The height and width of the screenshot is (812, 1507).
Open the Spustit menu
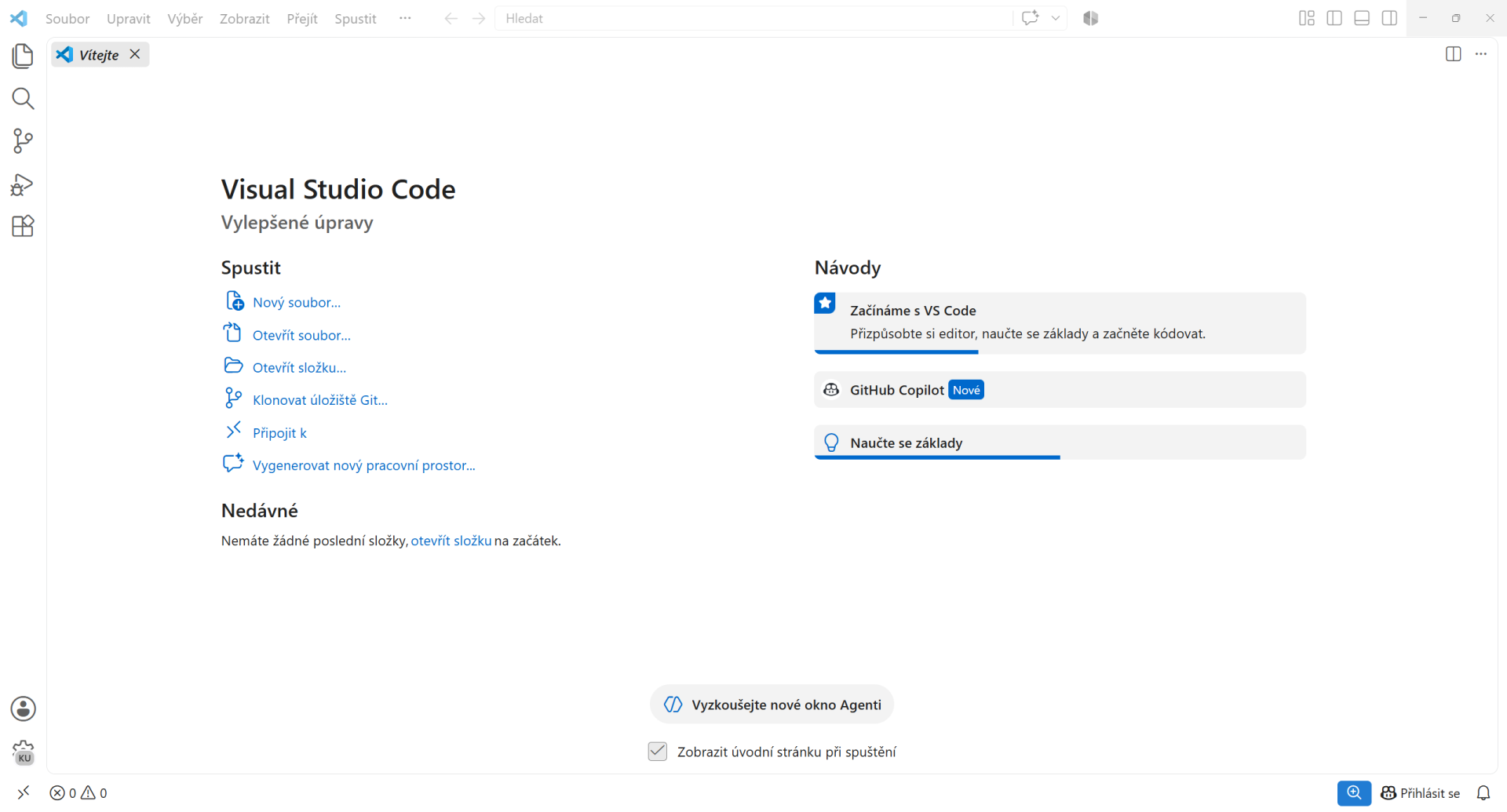point(356,18)
